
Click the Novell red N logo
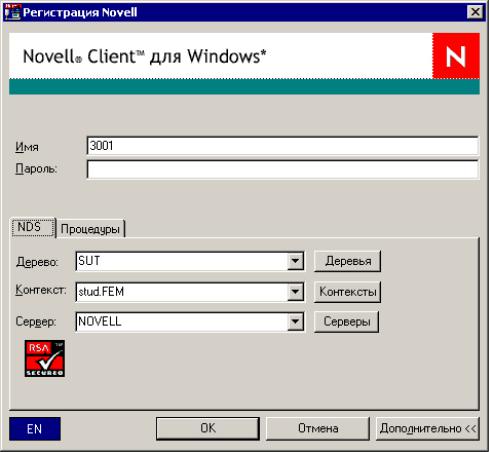456,56
